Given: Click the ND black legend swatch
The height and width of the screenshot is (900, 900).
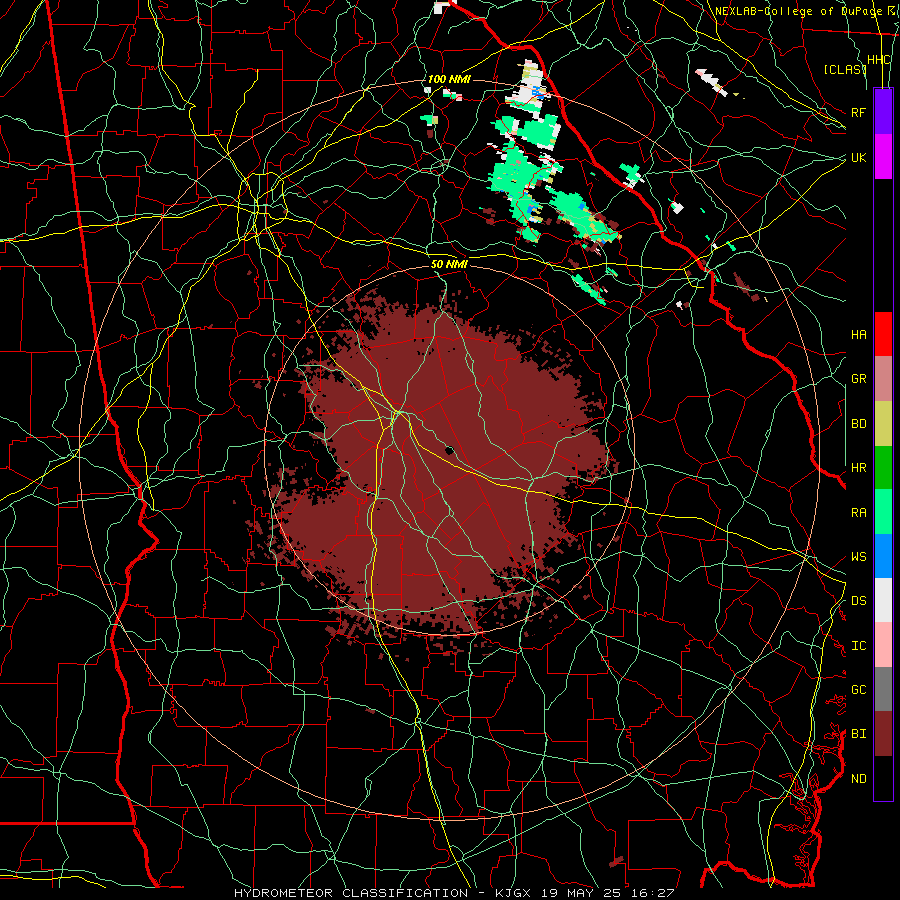Looking at the screenshot, I should tap(883, 778).
